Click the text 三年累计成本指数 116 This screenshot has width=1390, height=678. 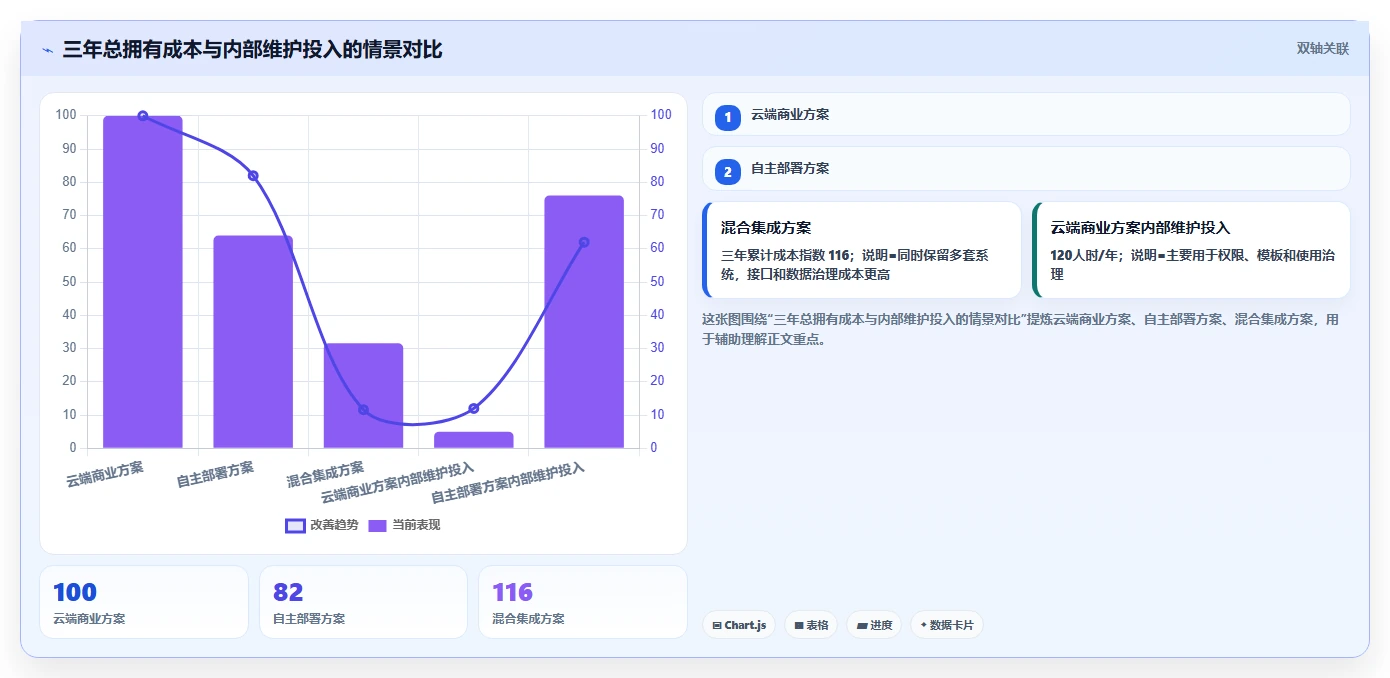point(784,255)
